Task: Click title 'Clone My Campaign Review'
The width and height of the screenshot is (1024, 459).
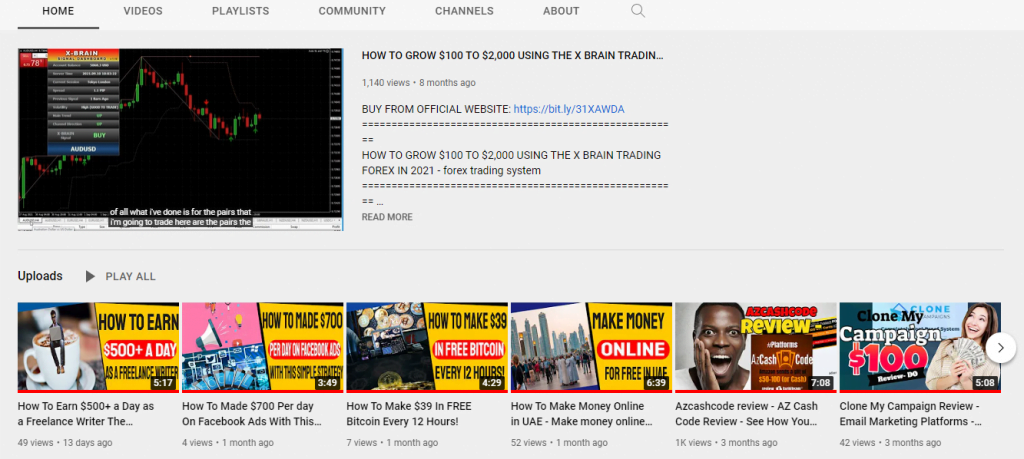Action: click(x=910, y=414)
